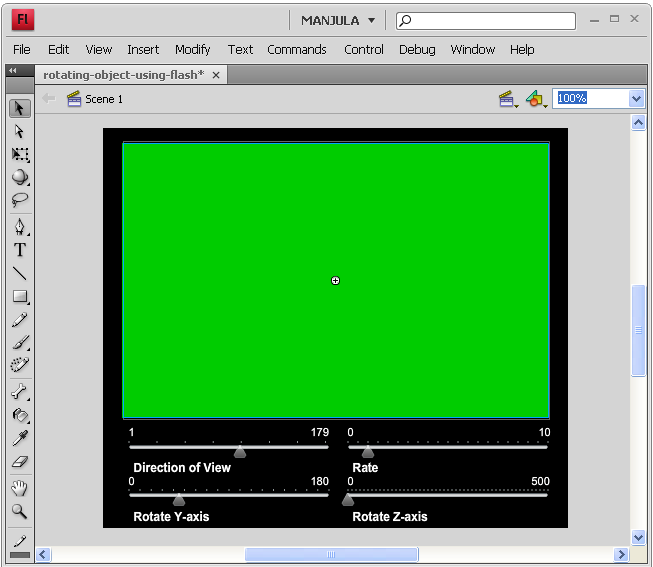
Task: Expand the 100% zoom level dropdown
Action: pyautogui.click(x=636, y=99)
